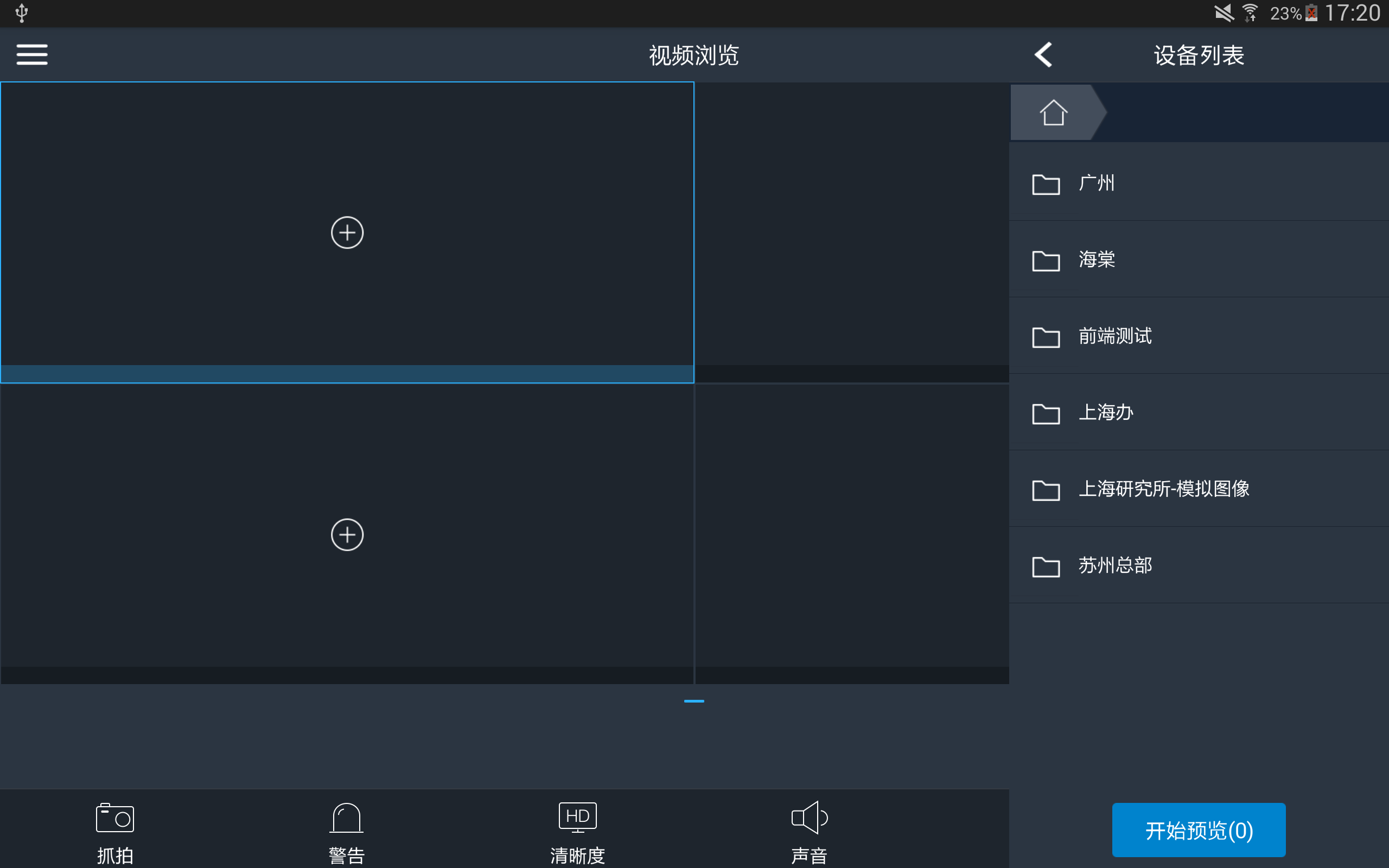The image size is (1389, 868).
Task: Click 设备列表 tab header
Action: [x=1197, y=55]
